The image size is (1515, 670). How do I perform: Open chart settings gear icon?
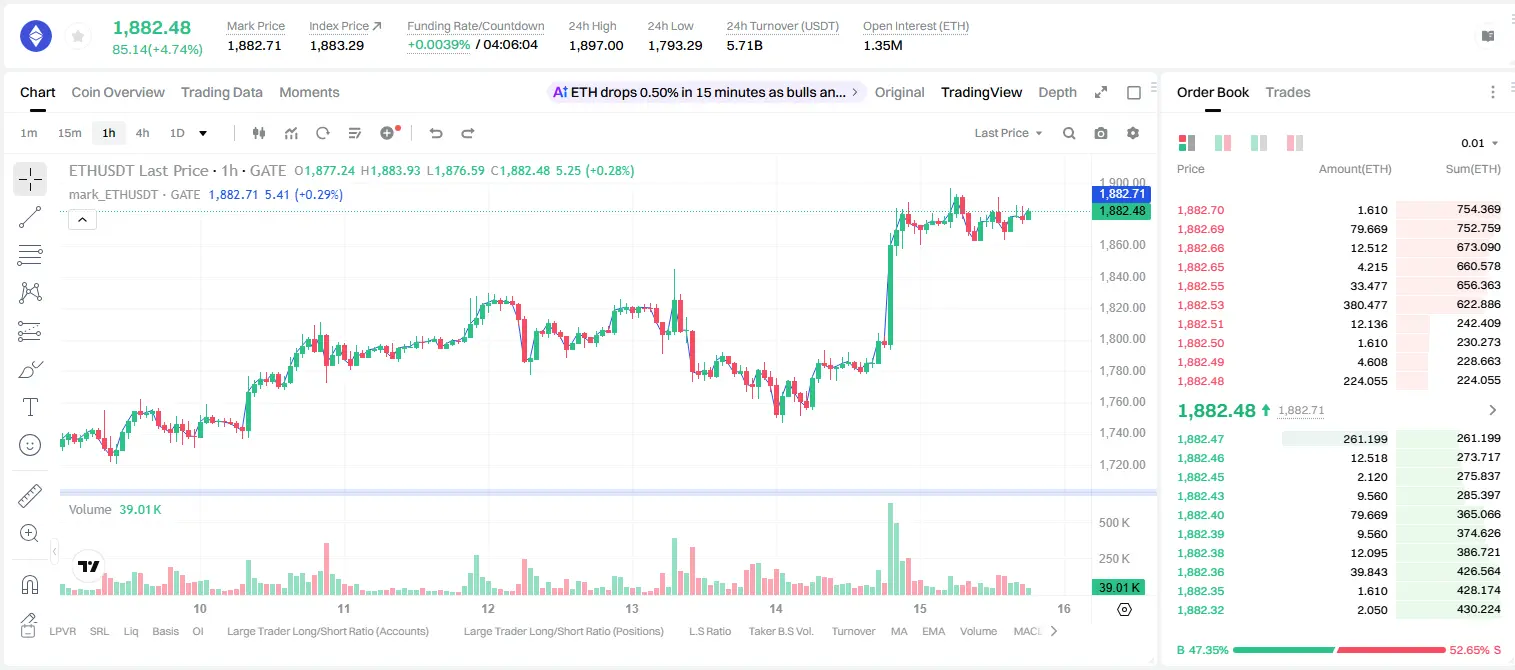(1133, 133)
